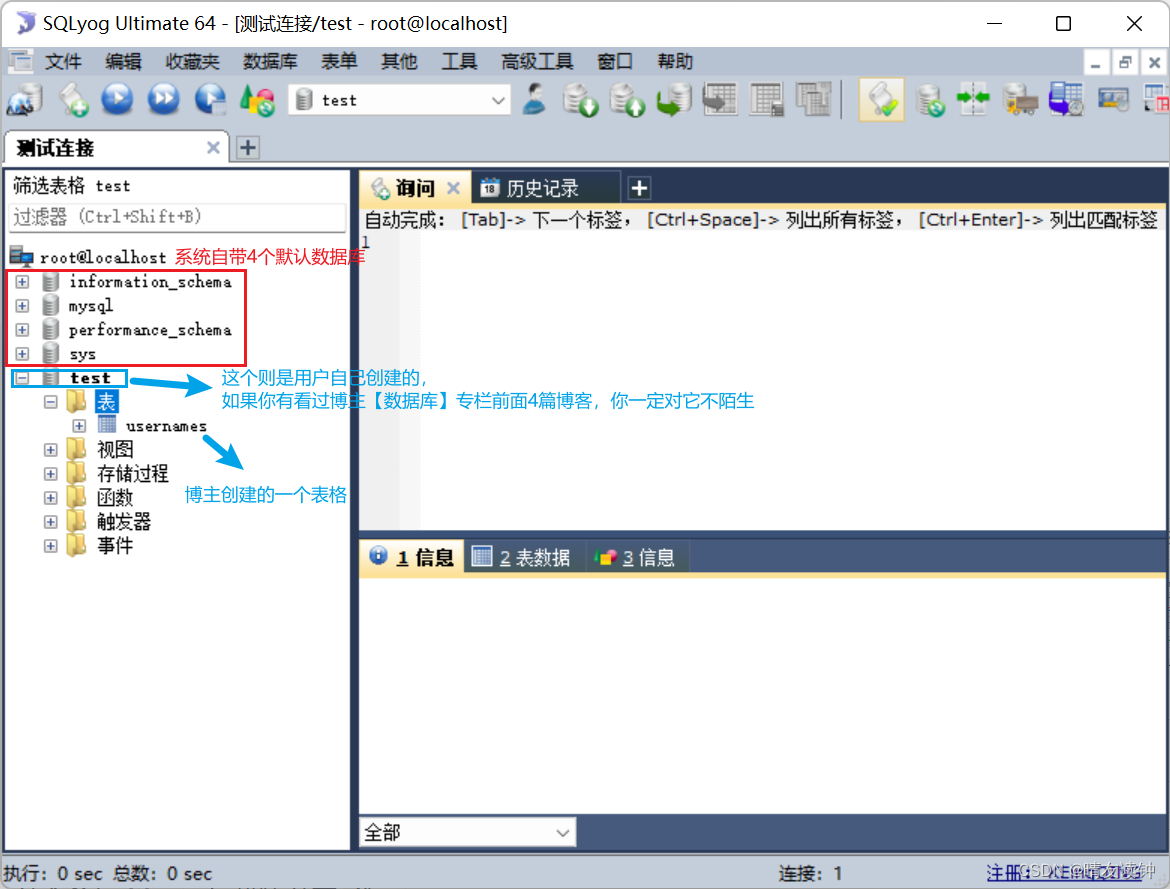Screen dimensions: 1170x889
Task: Open the new query editor icon
Action: [73, 100]
